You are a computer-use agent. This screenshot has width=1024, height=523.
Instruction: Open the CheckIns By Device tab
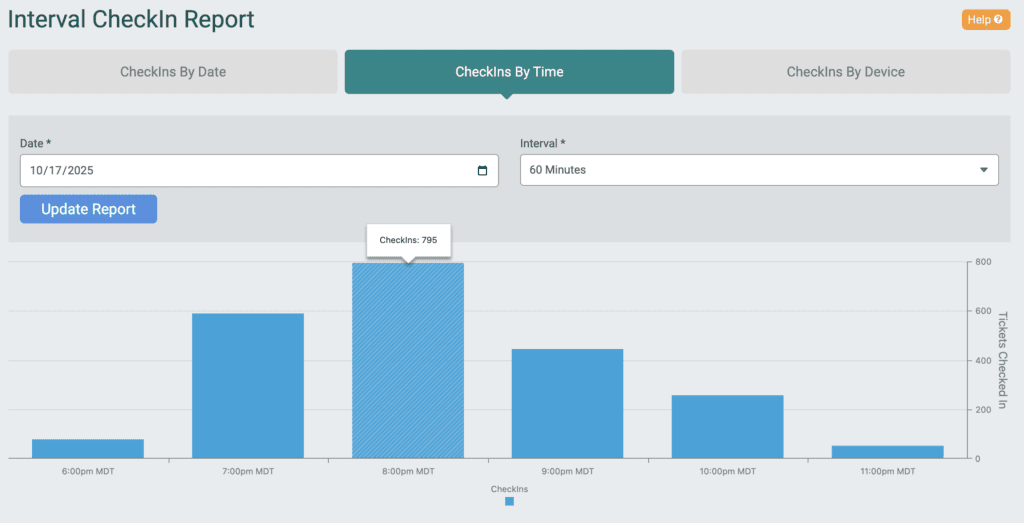[845, 72]
